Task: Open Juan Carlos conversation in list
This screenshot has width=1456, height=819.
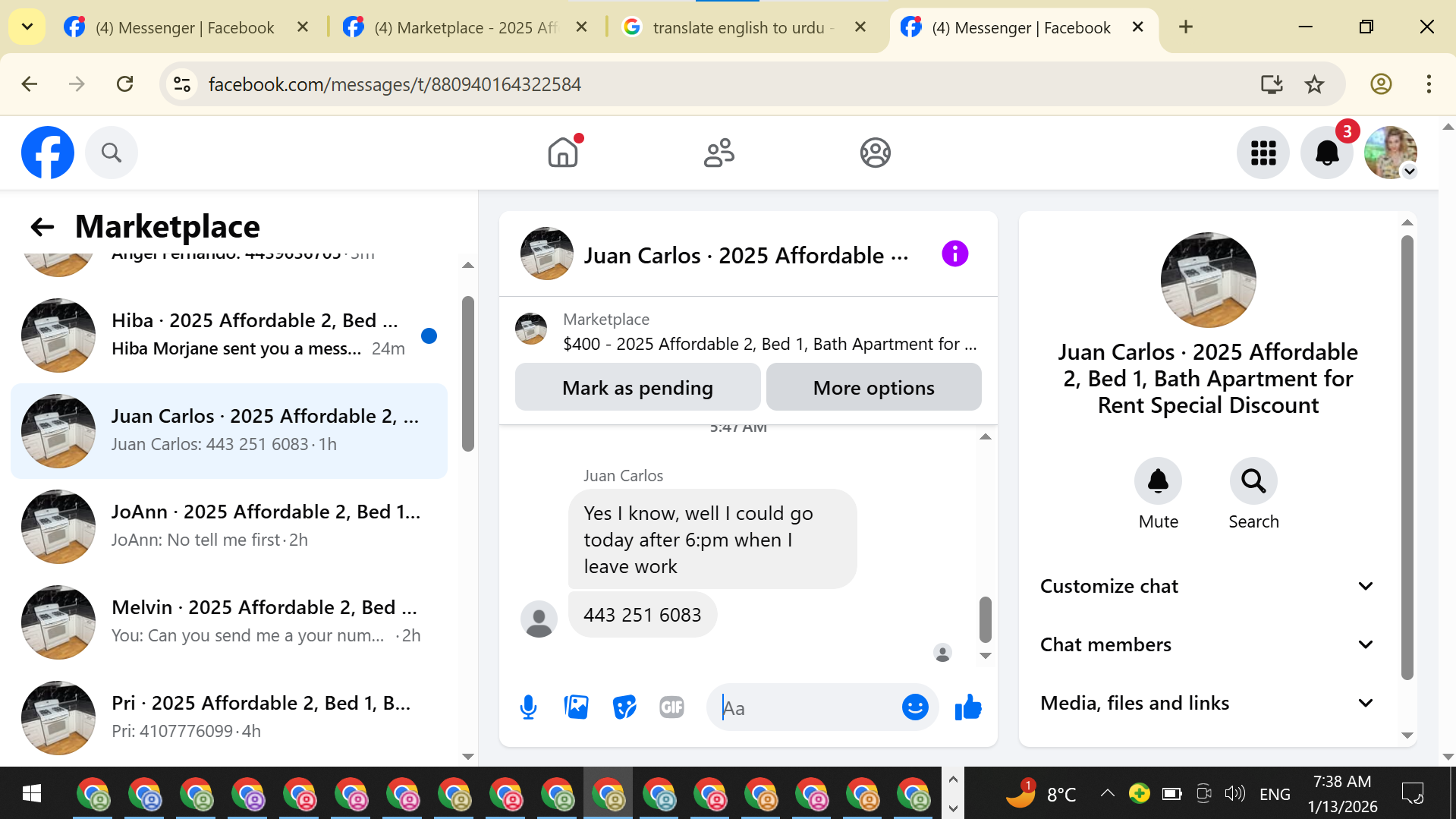Action: coord(229,430)
